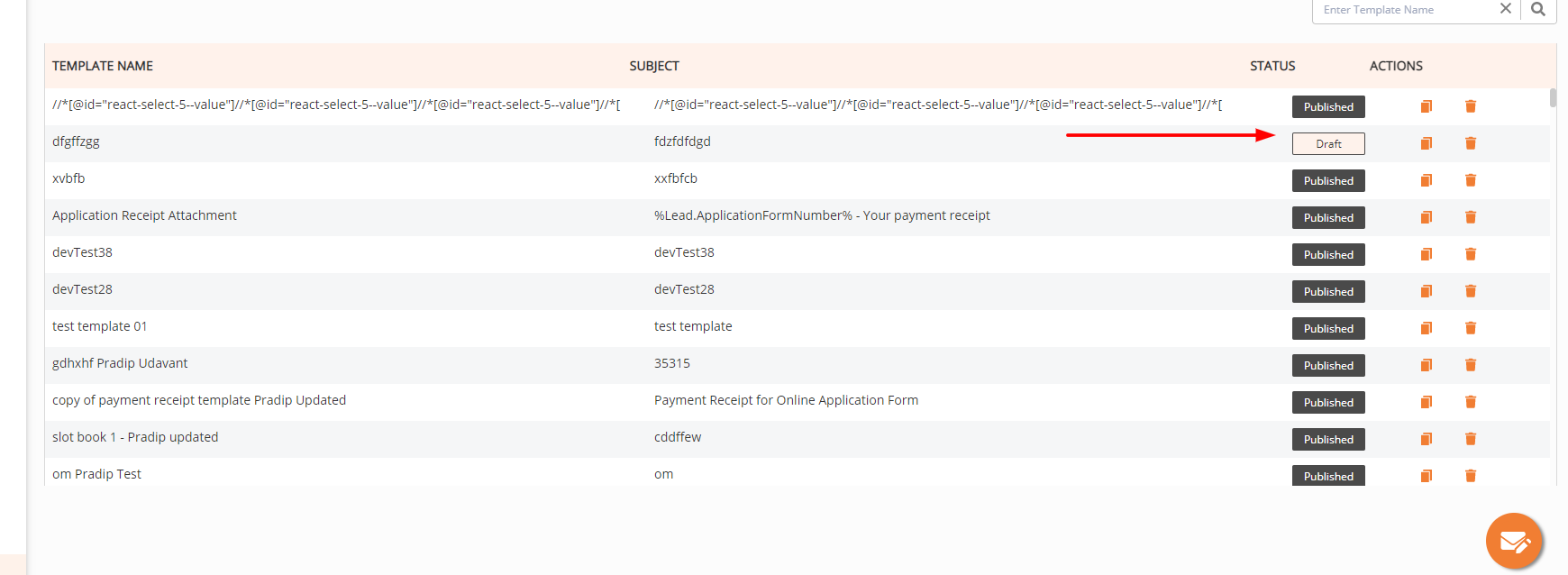Click subject Payment Receipt for Online Application Form

click(x=786, y=400)
